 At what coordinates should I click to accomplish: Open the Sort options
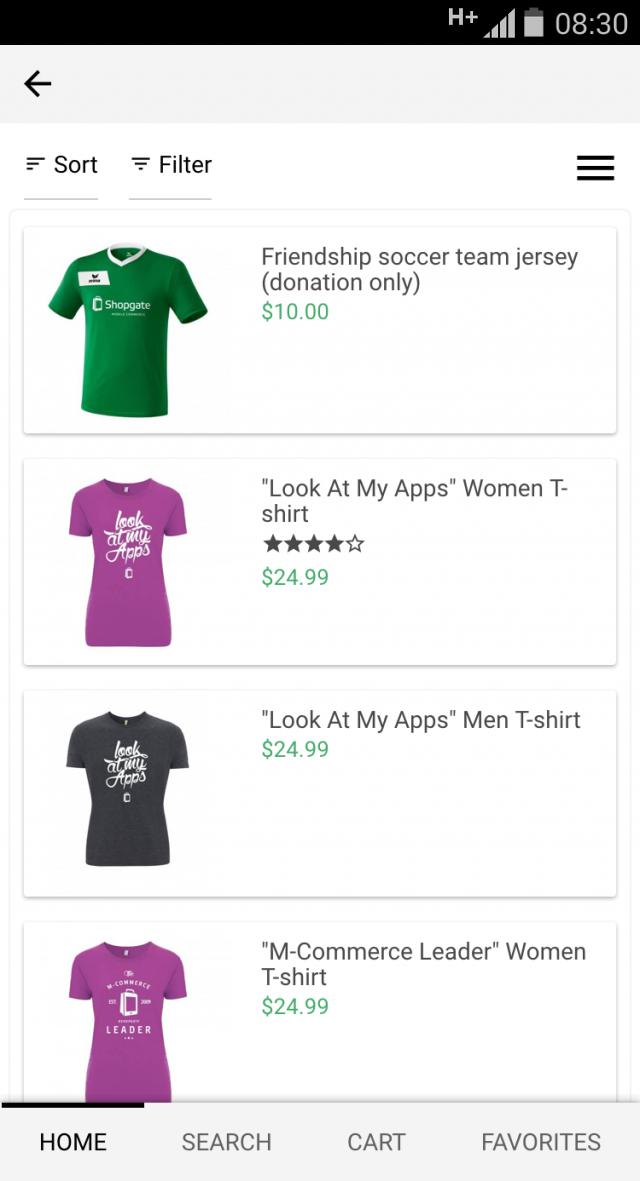click(x=62, y=164)
